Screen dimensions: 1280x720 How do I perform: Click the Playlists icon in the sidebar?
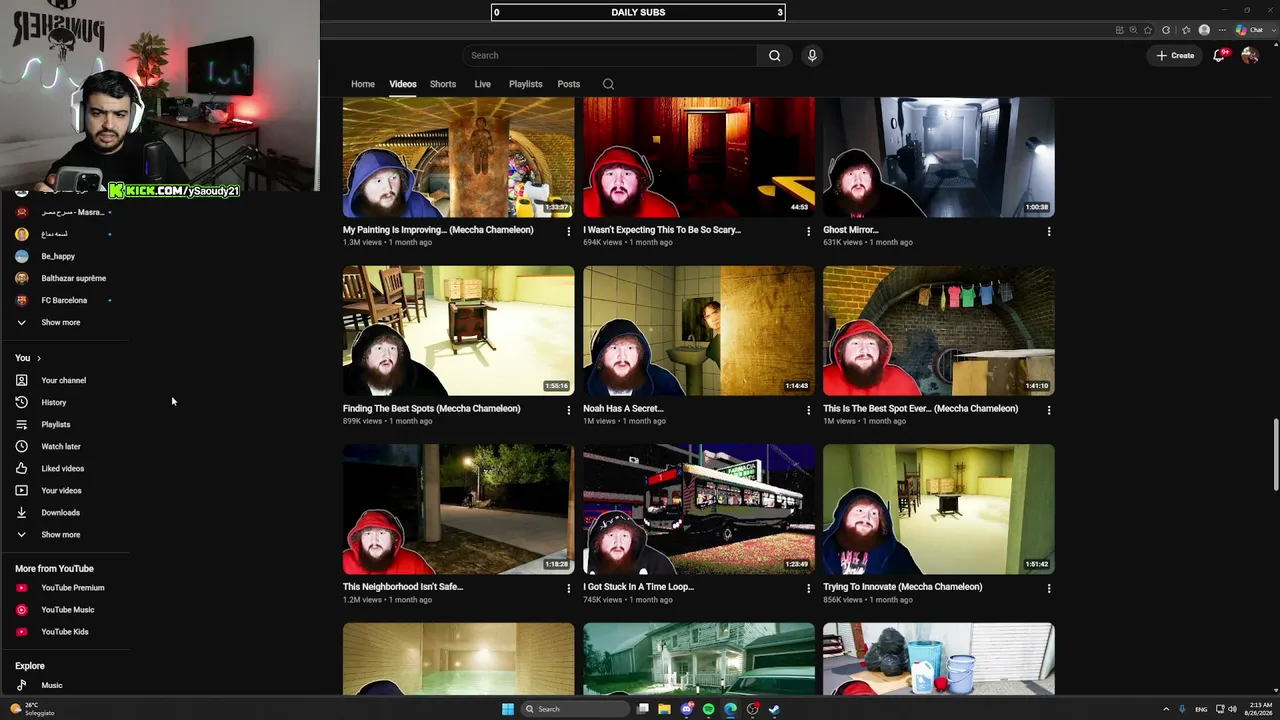pyautogui.click(x=21, y=424)
